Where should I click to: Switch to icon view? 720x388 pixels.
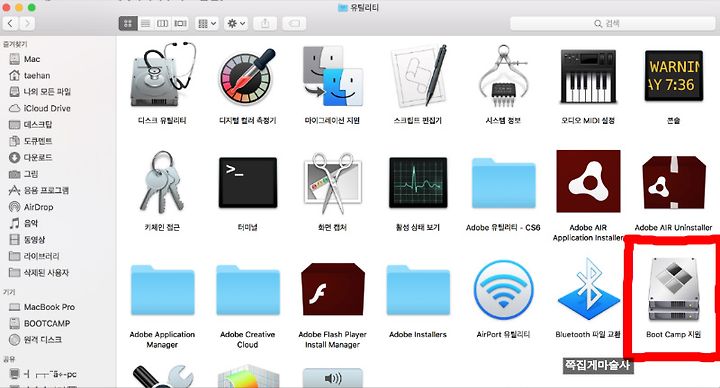tap(128, 23)
